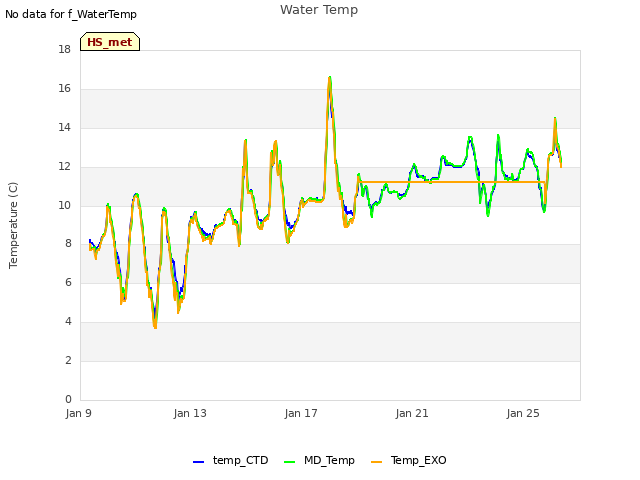Click the Jan 25 x-axis label

point(523,413)
